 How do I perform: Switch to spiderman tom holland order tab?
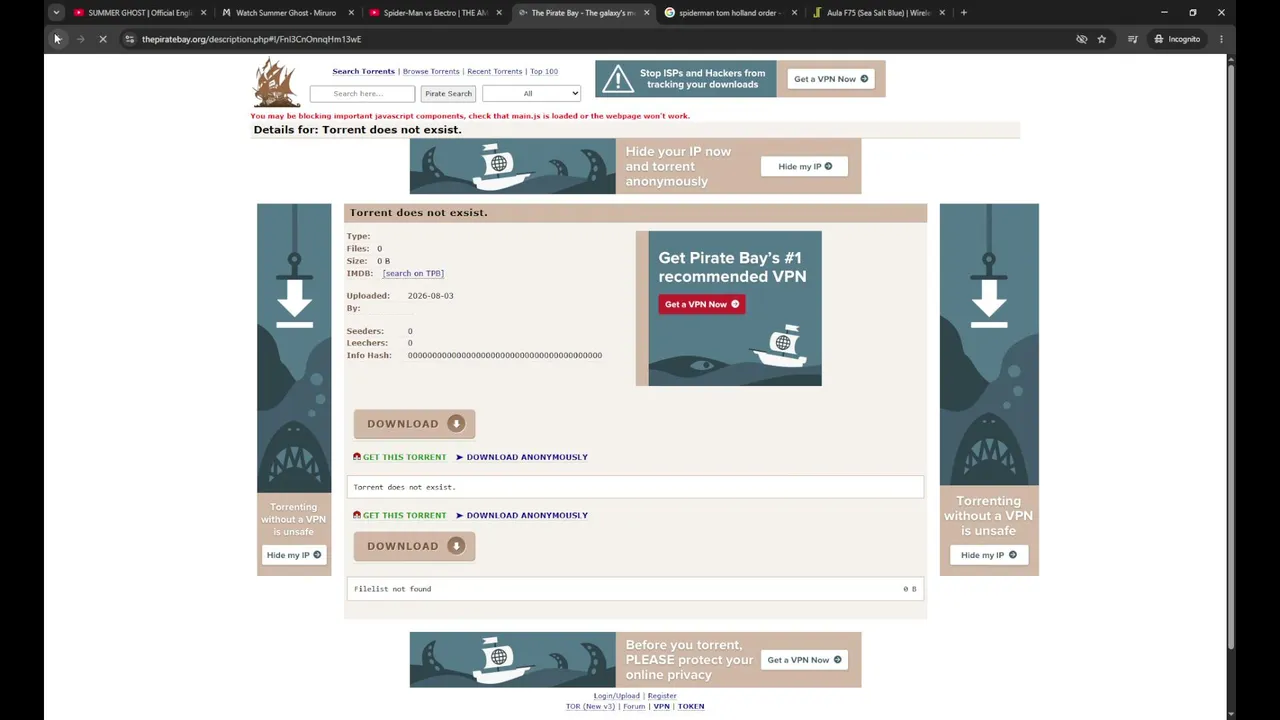(x=732, y=13)
